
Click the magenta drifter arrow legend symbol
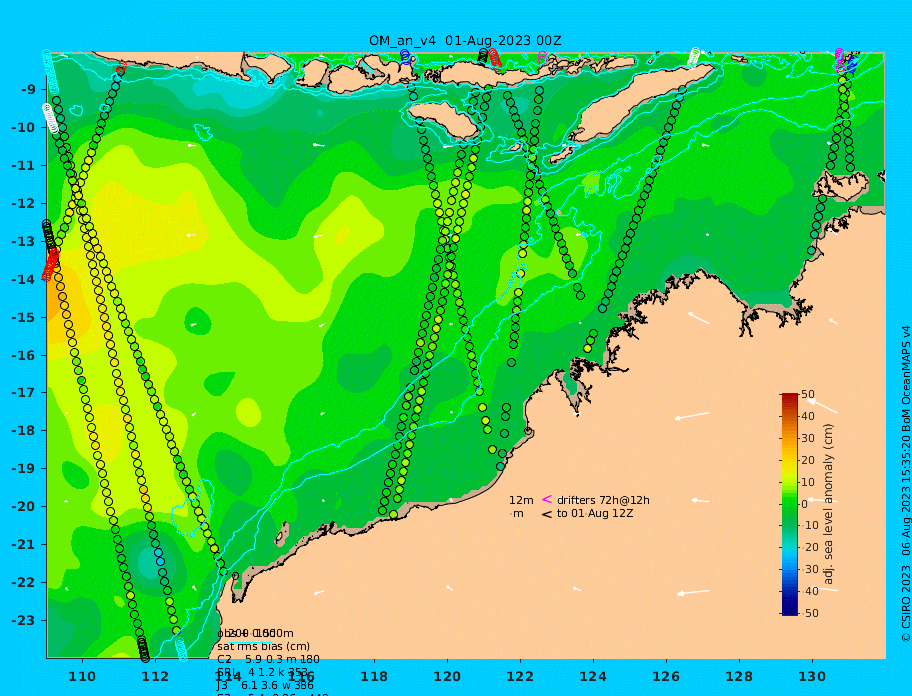(547, 499)
